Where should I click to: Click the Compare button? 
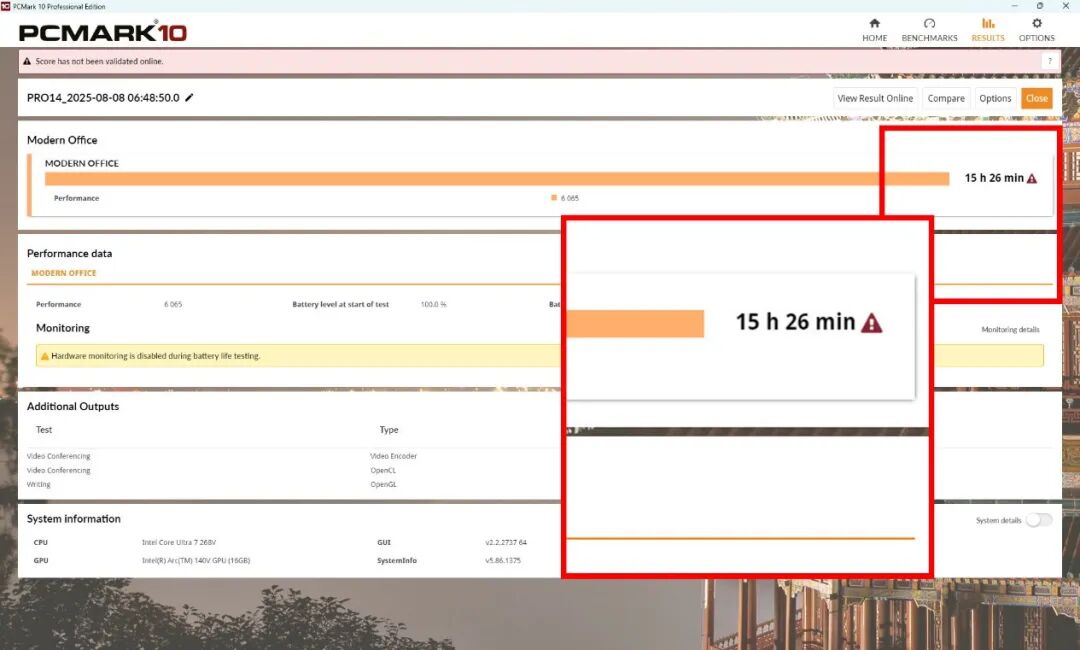(x=945, y=98)
